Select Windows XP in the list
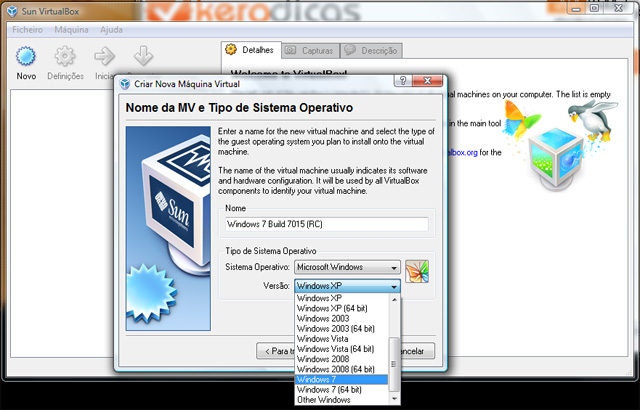 pyautogui.click(x=342, y=298)
